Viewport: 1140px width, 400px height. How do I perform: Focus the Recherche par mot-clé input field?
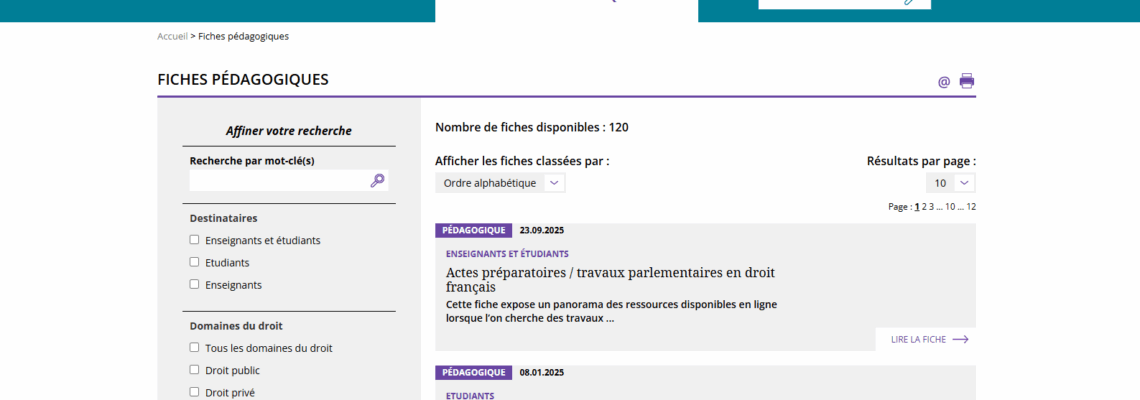coord(277,181)
